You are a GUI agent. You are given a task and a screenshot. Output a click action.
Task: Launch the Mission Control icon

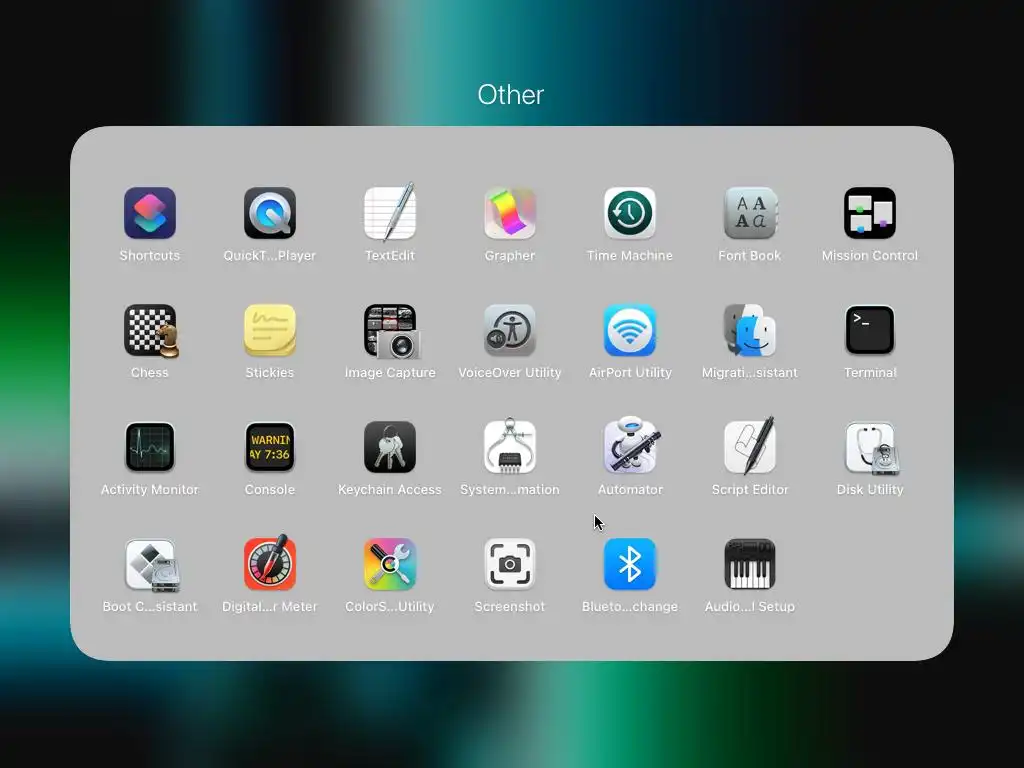tap(870, 213)
